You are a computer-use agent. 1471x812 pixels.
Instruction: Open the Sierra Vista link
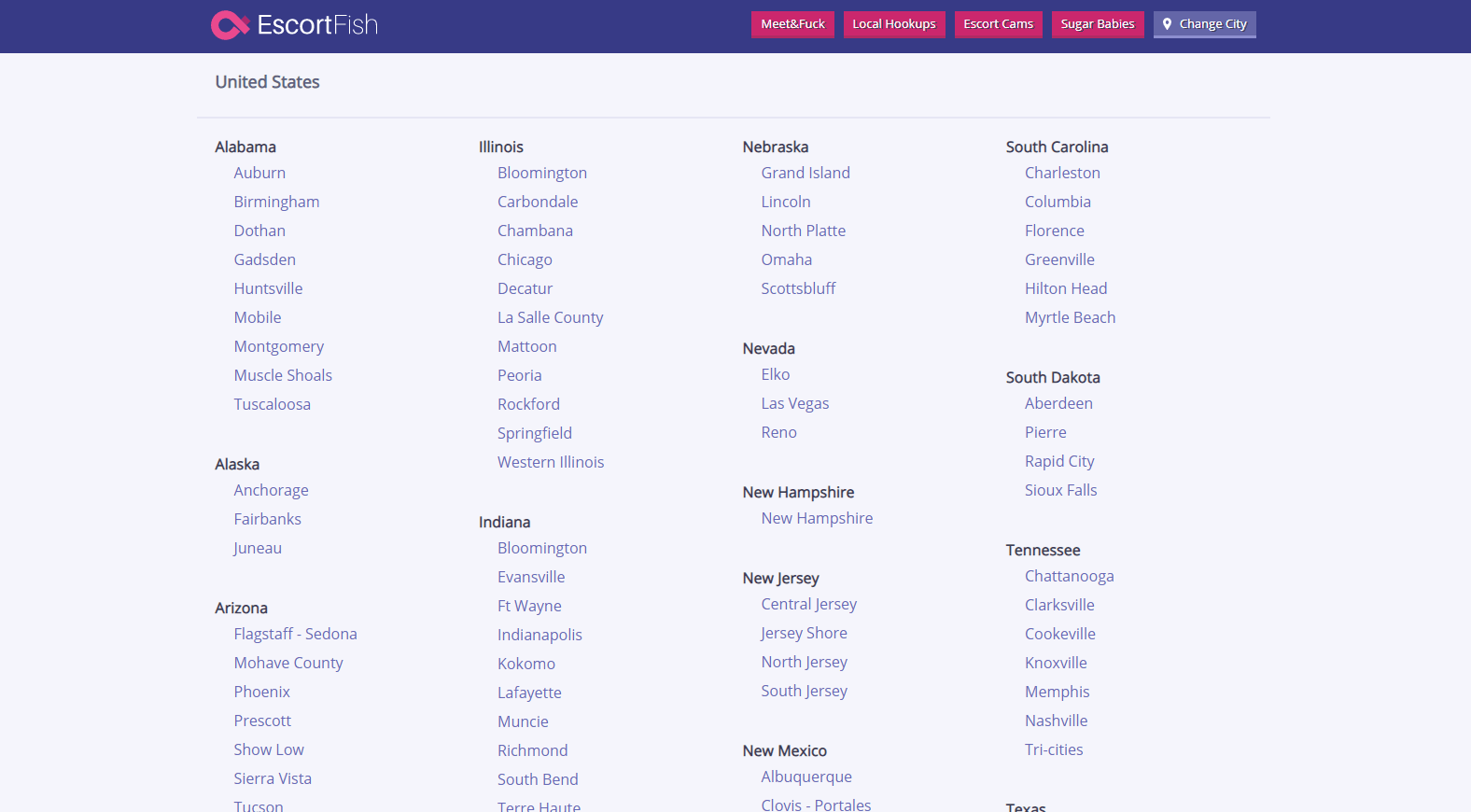tap(273, 778)
